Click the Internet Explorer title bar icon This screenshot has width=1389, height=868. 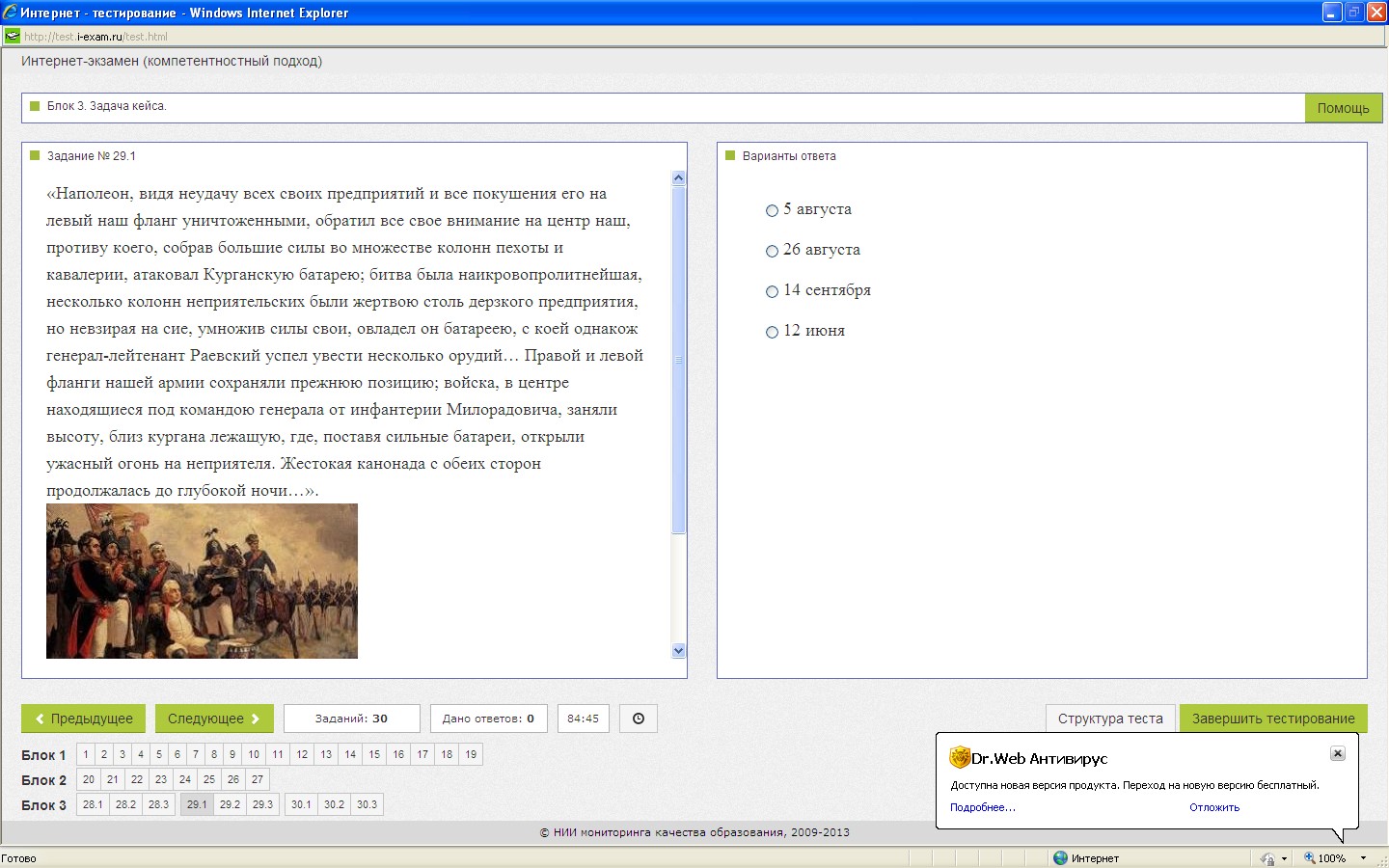coord(10,13)
